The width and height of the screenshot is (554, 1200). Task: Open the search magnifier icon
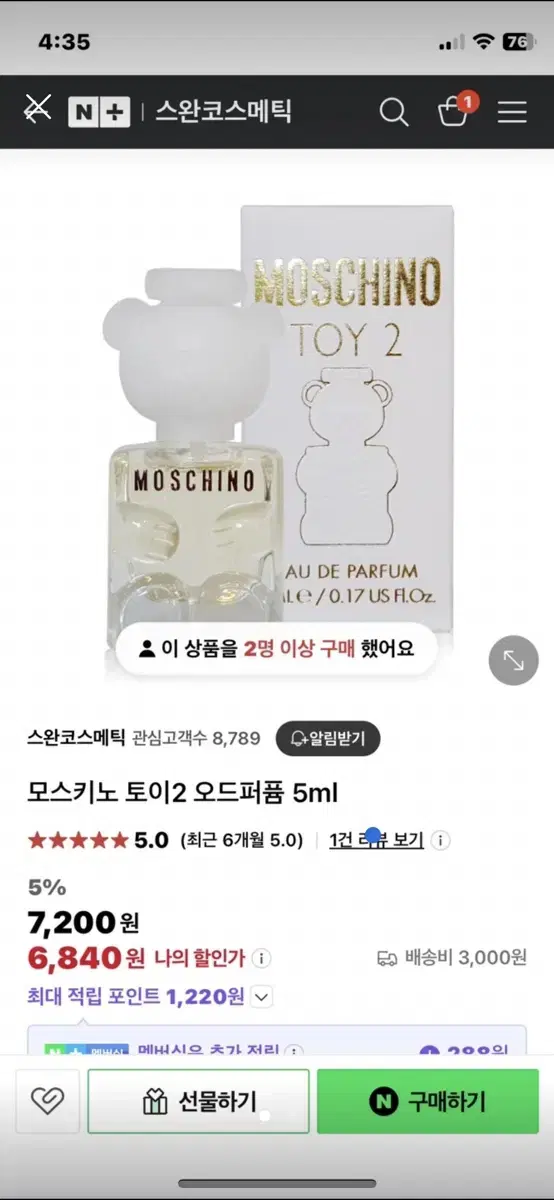(394, 112)
